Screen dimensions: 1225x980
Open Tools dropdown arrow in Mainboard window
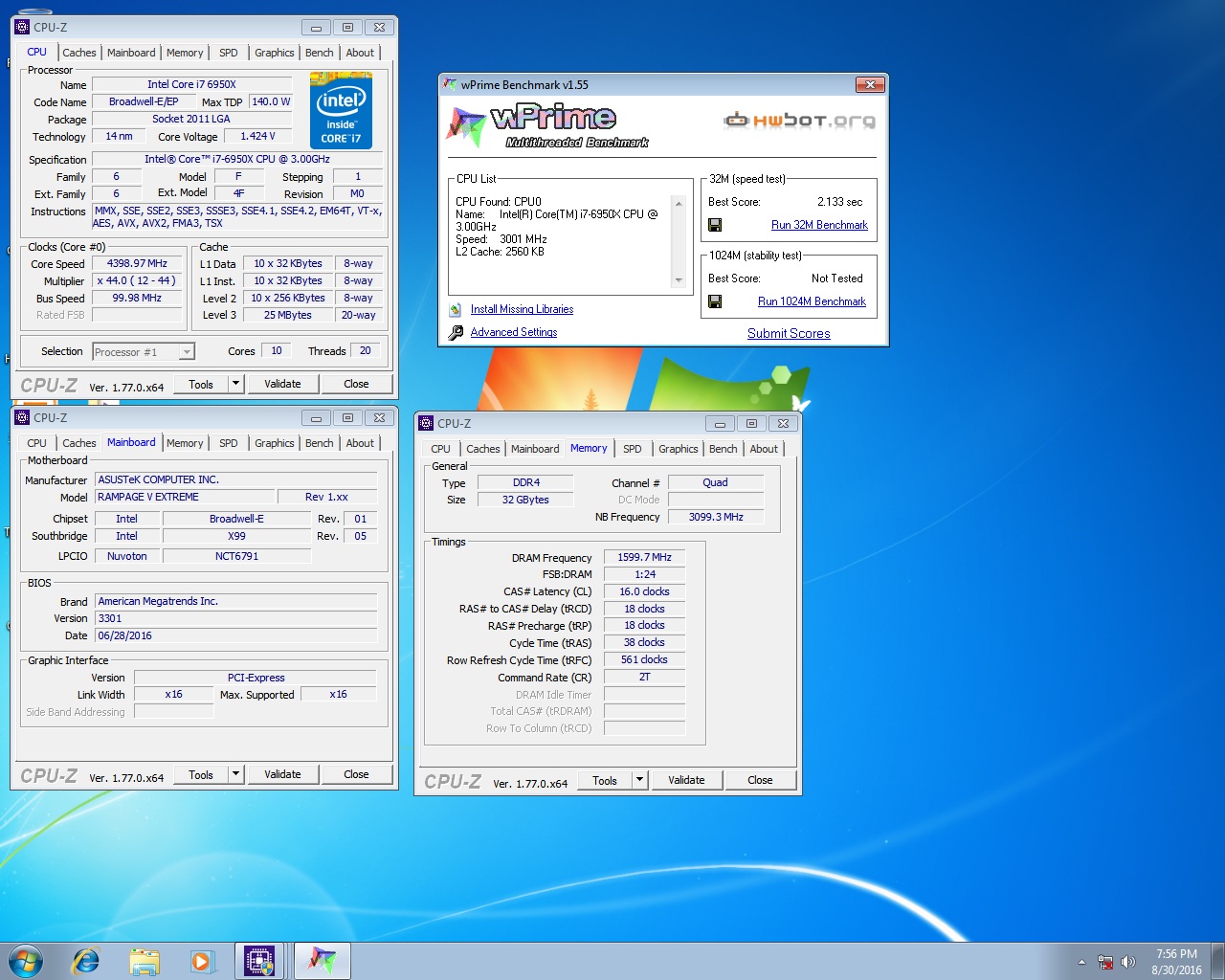point(235,774)
